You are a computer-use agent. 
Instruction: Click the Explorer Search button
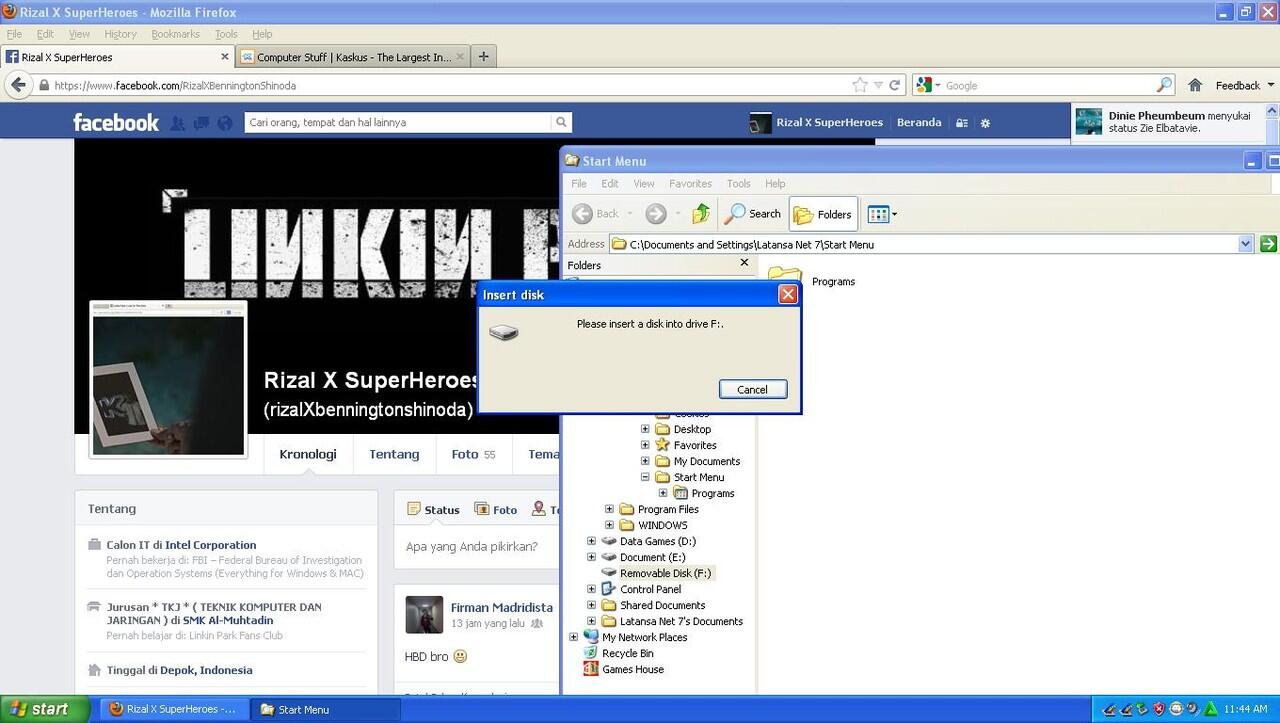(x=753, y=213)
